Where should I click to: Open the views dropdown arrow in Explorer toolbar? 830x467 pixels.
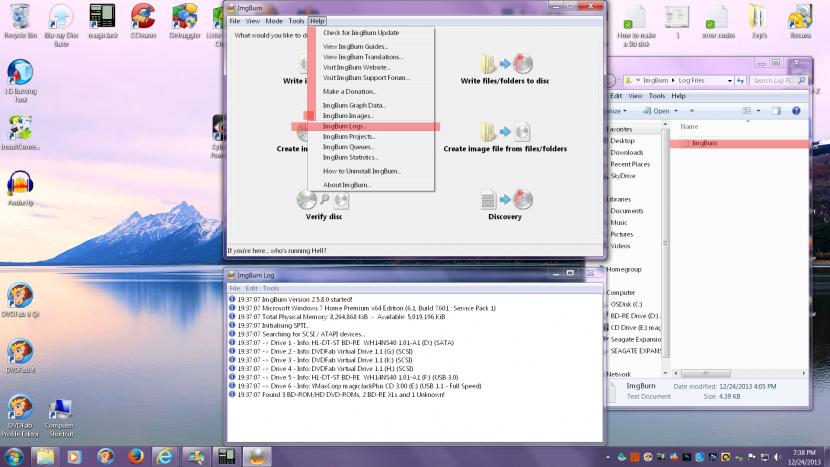click(758, 111)
